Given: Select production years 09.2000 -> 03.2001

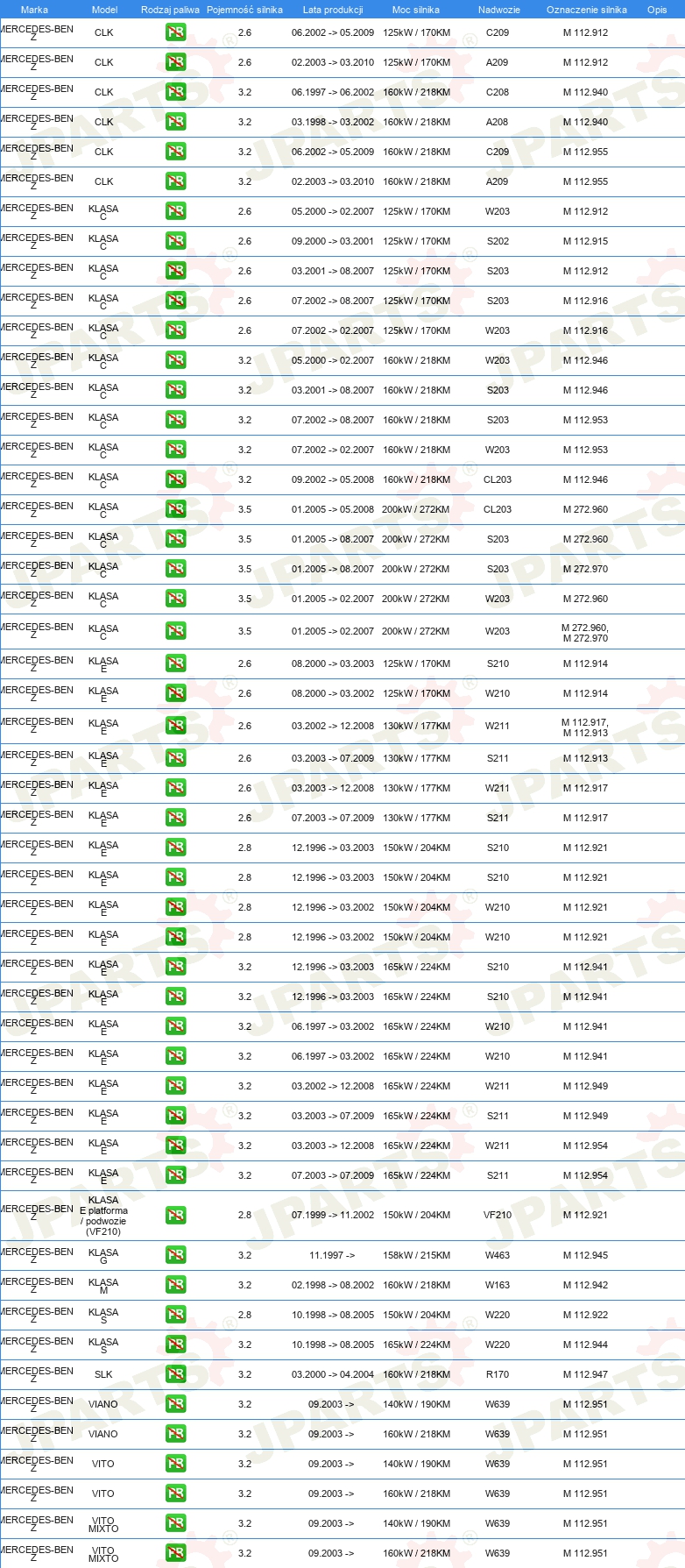Looking at the screenshot, I should 333,241.
